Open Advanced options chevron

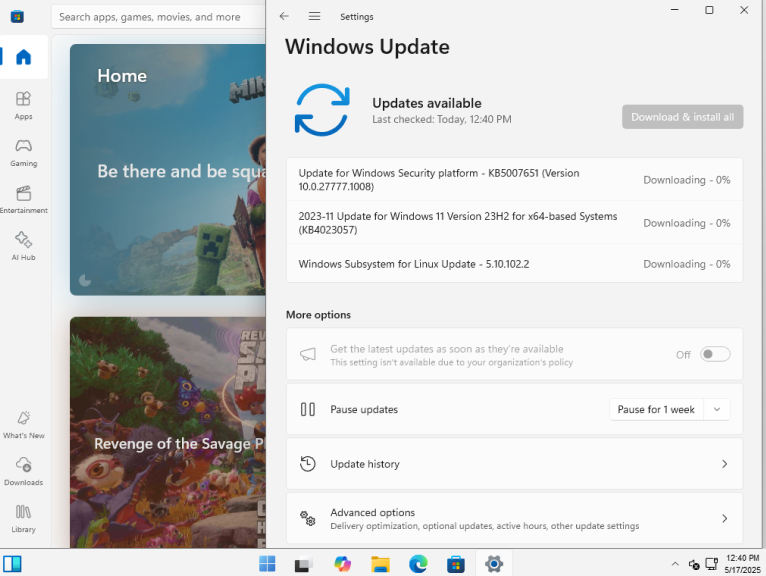[x=724, y=518]
